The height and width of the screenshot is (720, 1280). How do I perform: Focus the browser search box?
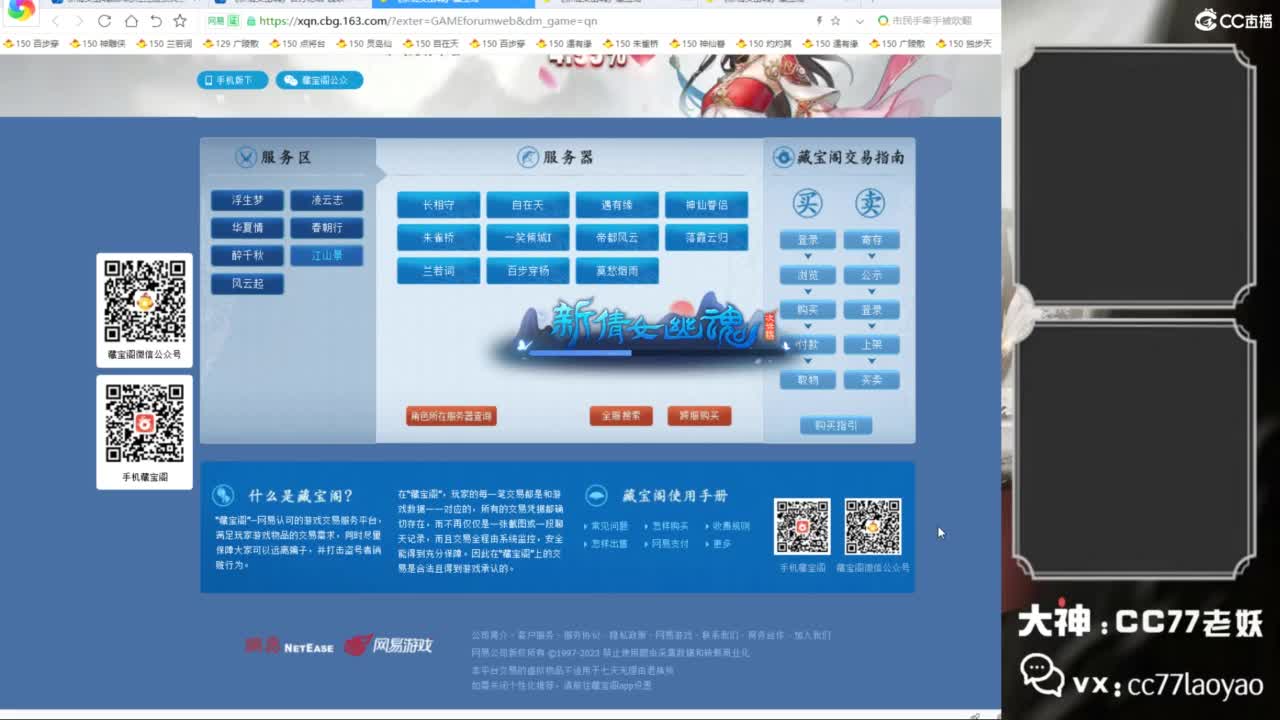pos(931,21)
